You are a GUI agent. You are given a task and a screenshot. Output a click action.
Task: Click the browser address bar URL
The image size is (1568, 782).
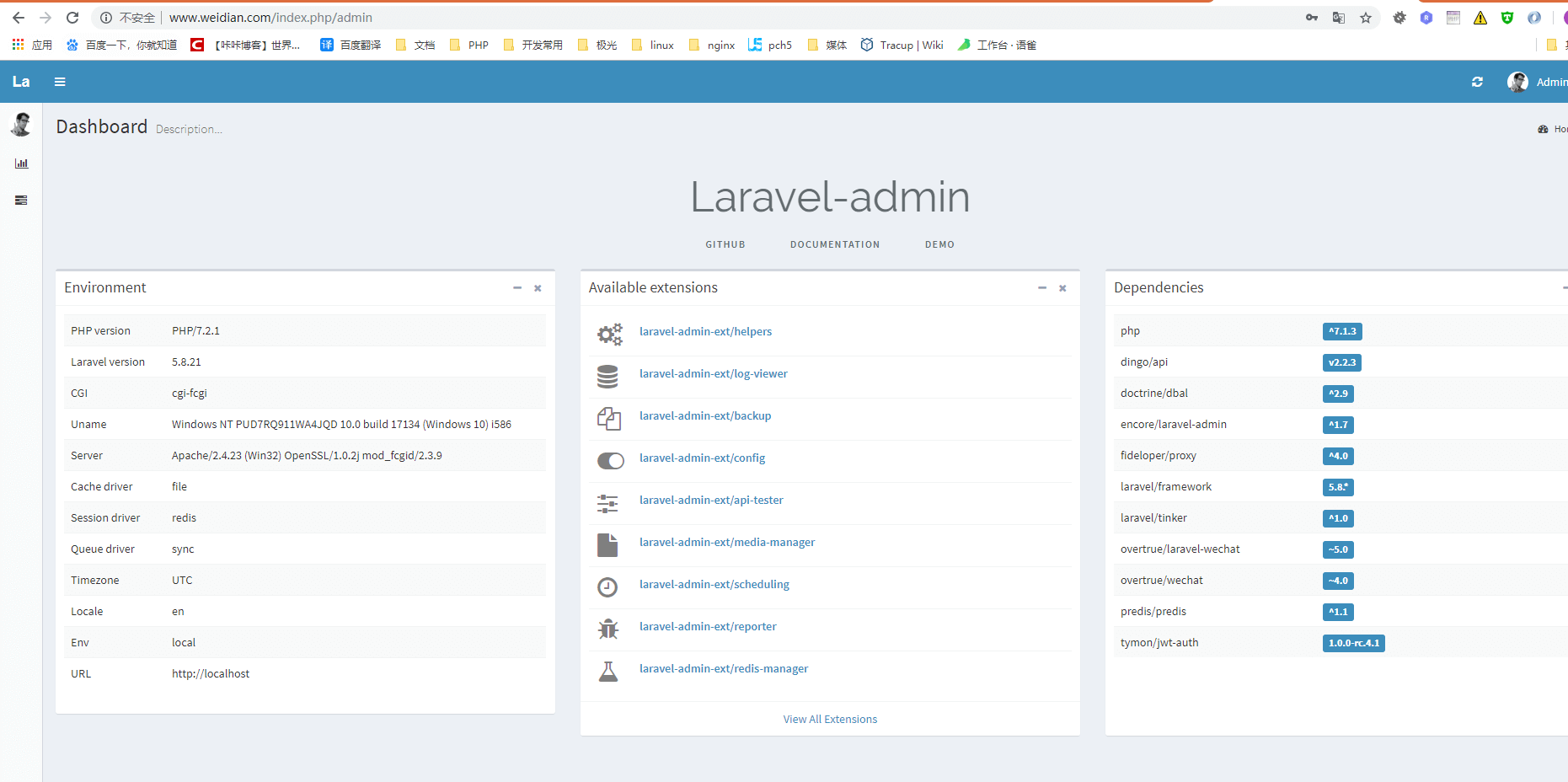tap(270, 18)
